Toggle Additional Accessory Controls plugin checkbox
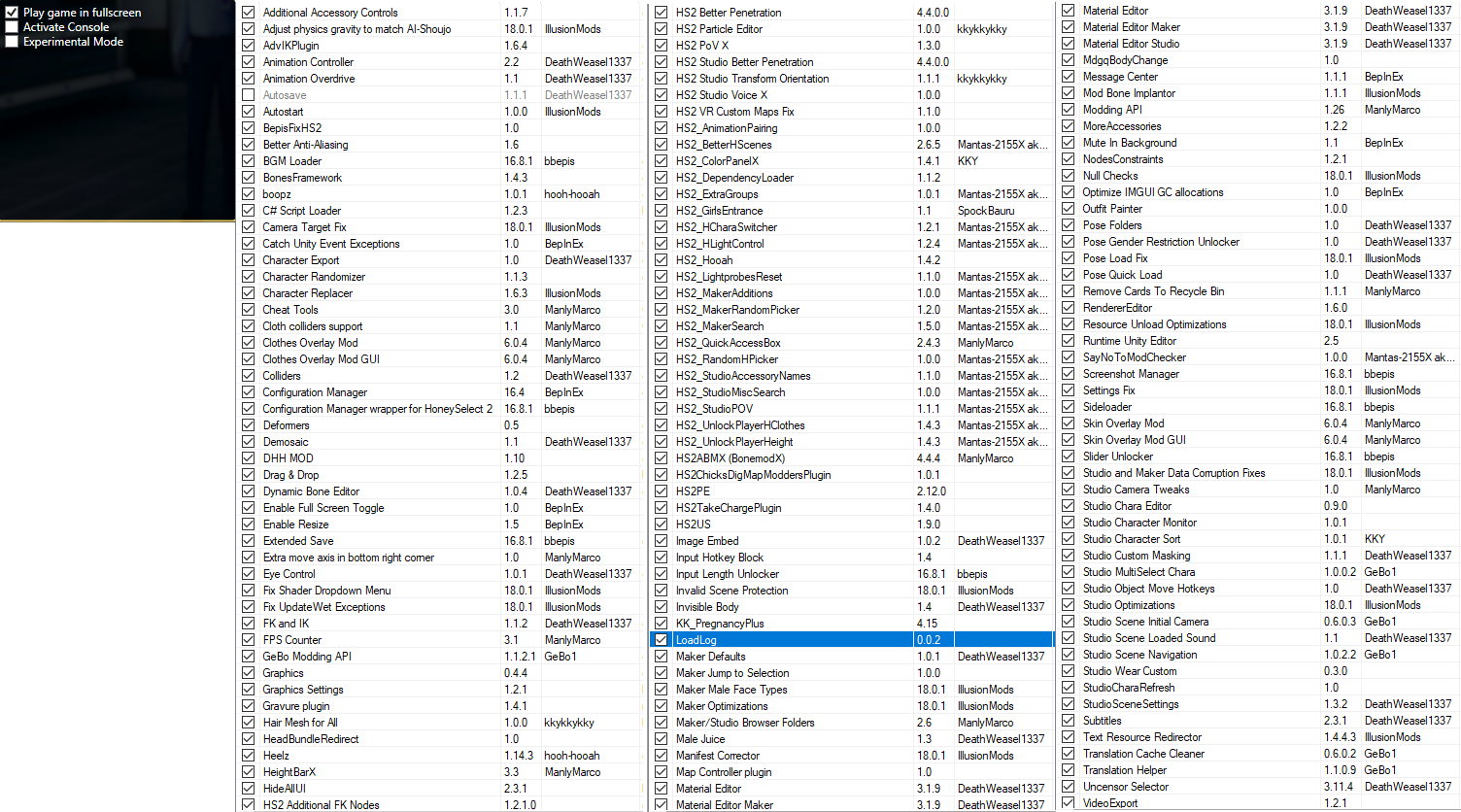This screenshot has width=1461, height=812. coord(249,13)
